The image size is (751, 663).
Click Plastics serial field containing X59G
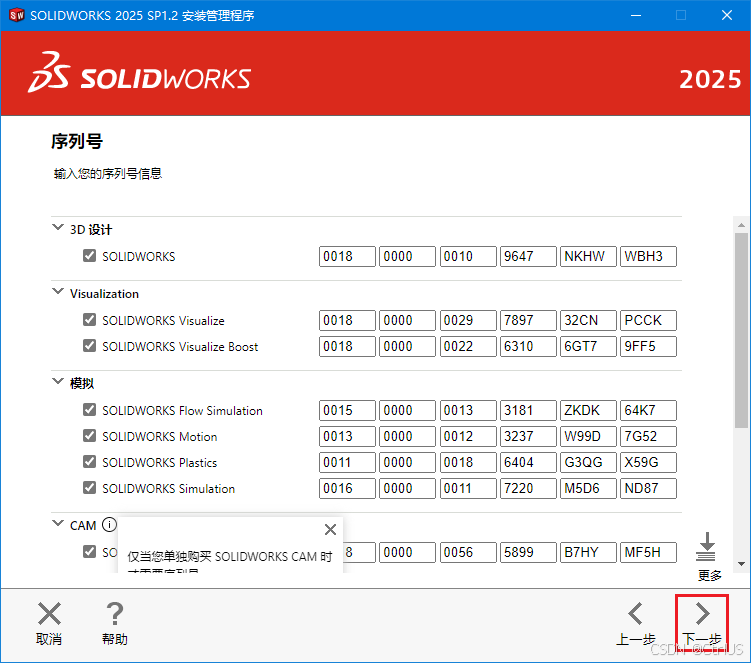tap(649, 462)
